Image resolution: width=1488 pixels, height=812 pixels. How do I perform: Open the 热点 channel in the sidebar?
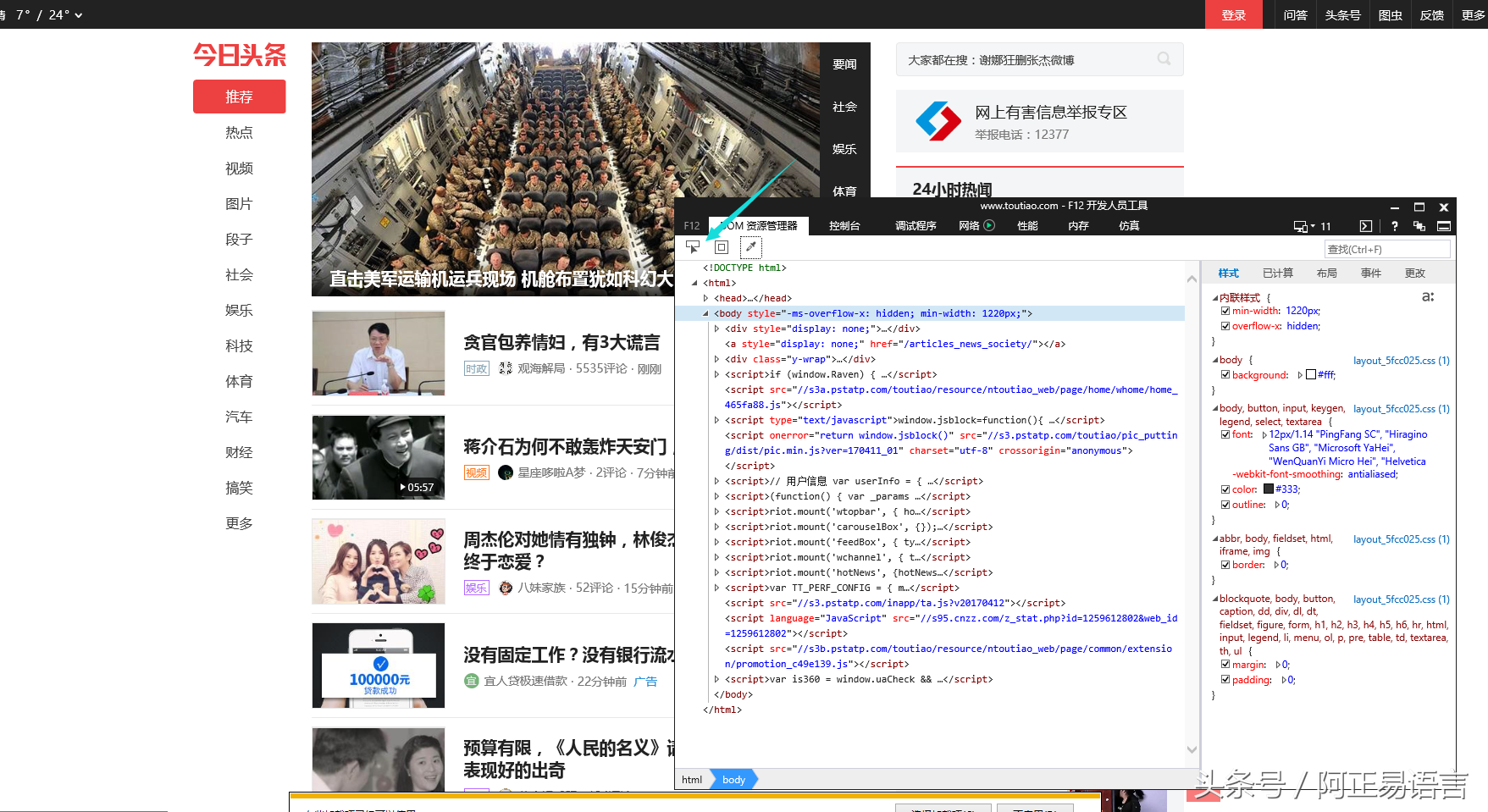[239, 133]
